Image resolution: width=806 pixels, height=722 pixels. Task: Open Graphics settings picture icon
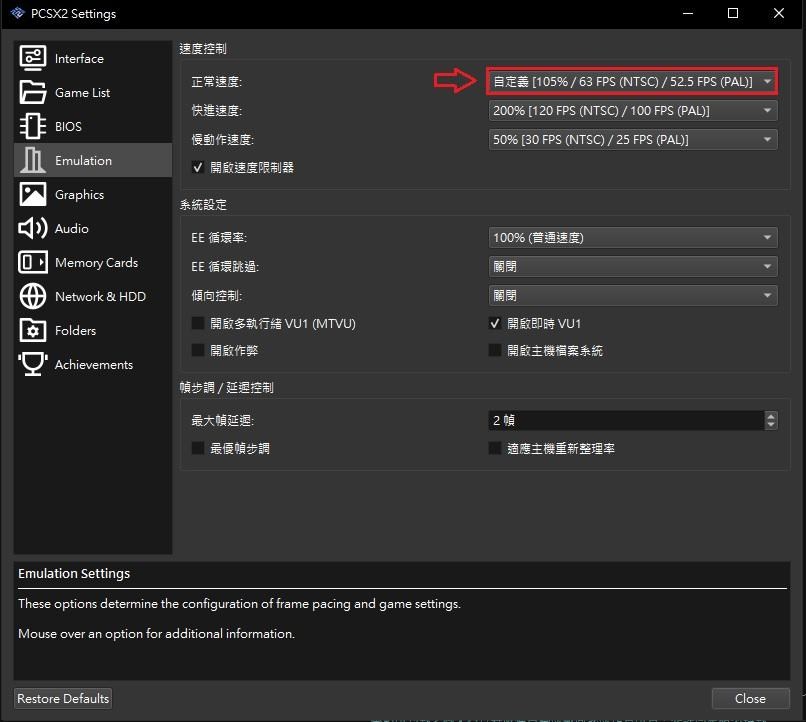tap(33, 195)
